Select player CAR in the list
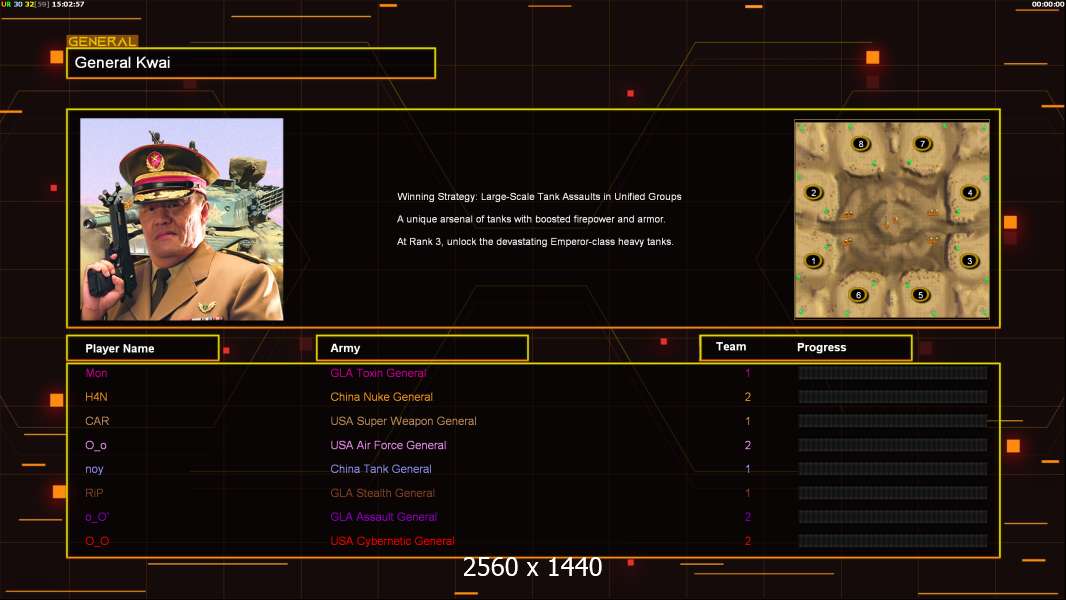1066x600 pixels. (97, 421)
